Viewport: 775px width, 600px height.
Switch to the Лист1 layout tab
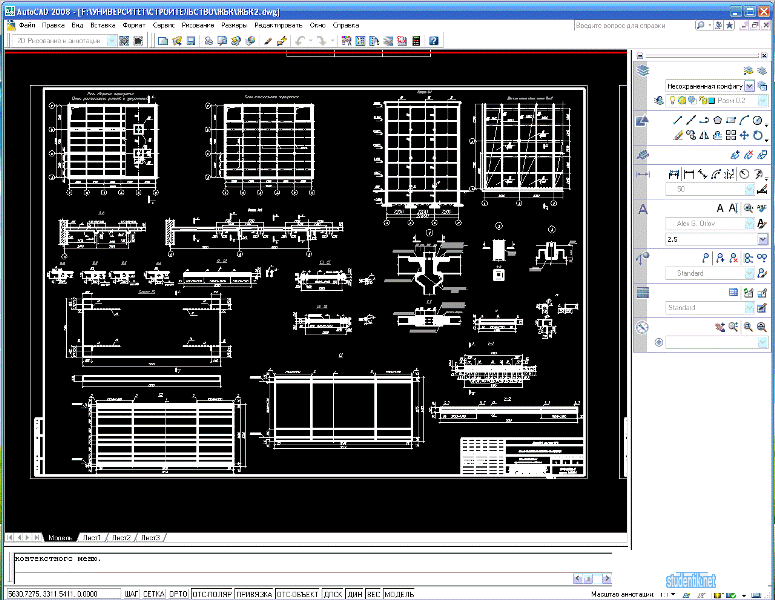92,537
